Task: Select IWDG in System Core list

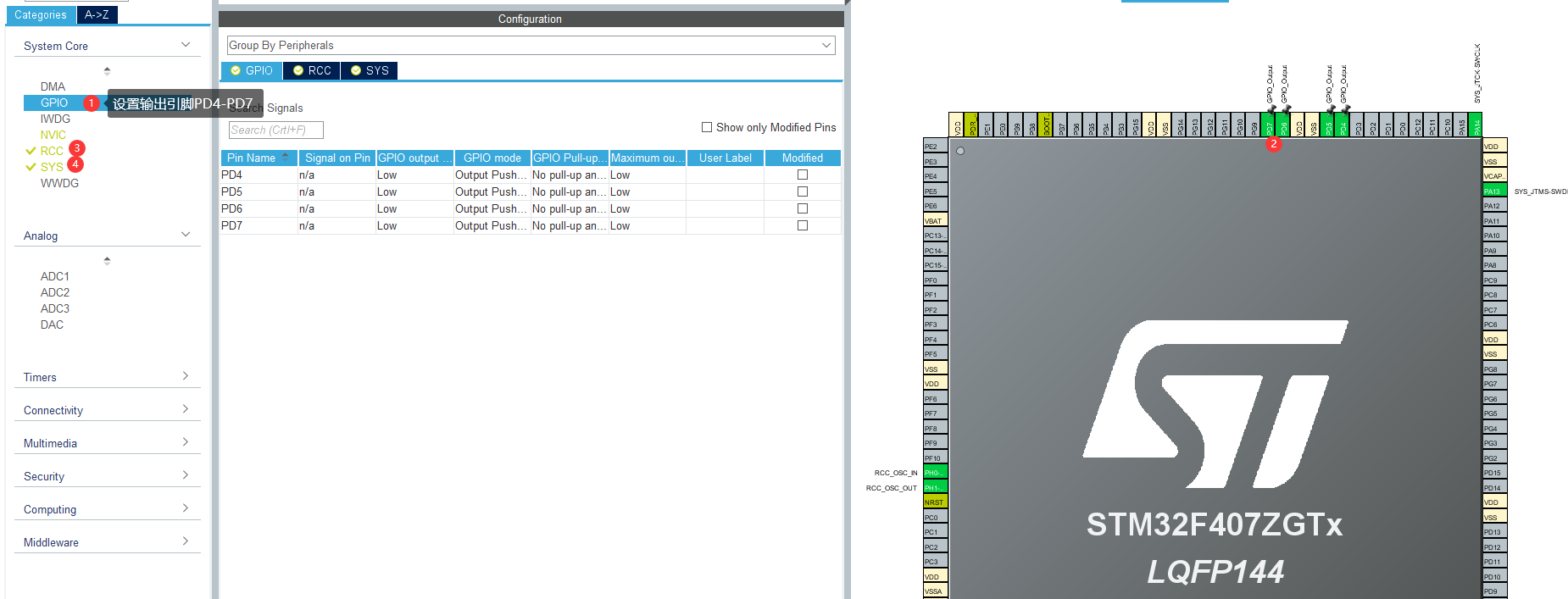Action: [55, 119]
